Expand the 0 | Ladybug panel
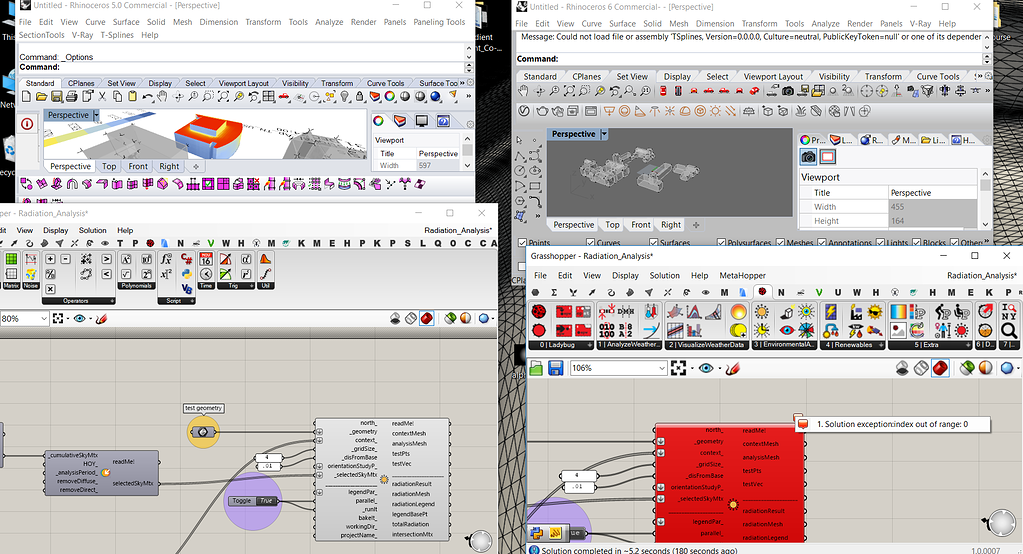Screen dimensions: 1023x554 pos(590,345)
